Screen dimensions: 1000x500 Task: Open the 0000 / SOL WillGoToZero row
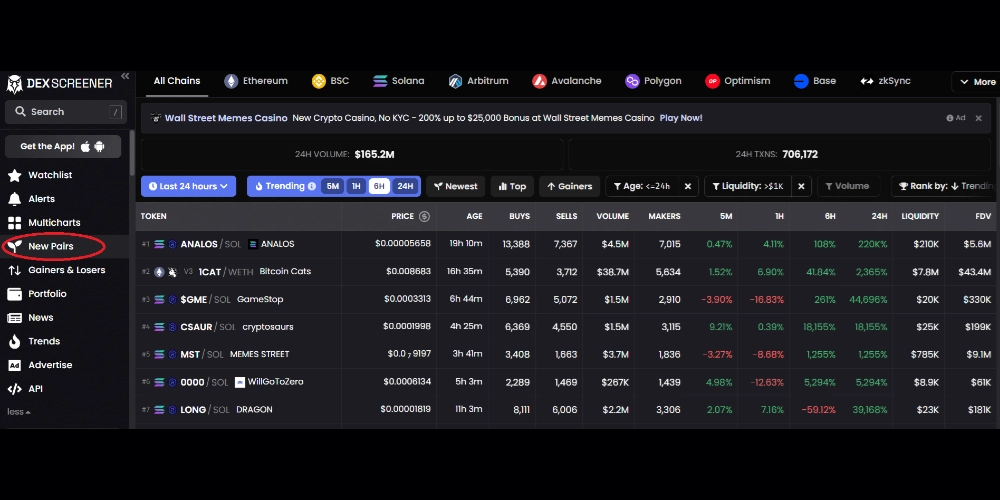pyautogui.click(x=568, y=382)
